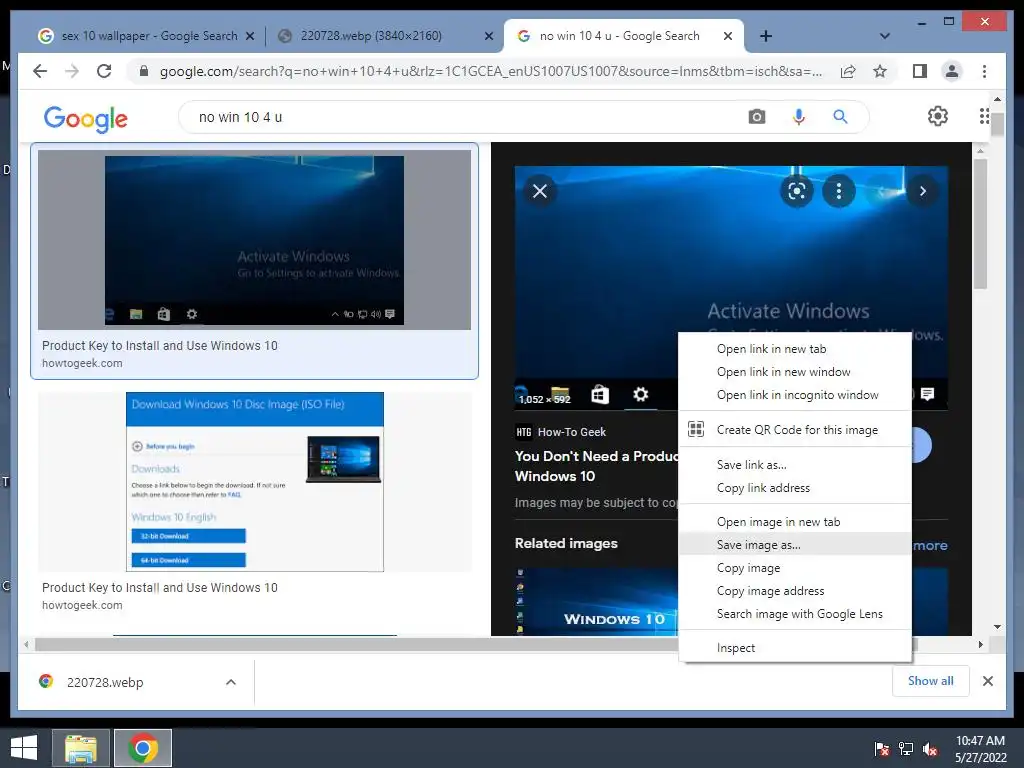Select Inspect in the context menu
The height and width of the screenshot is (768, 1024).
pos(795,648)
